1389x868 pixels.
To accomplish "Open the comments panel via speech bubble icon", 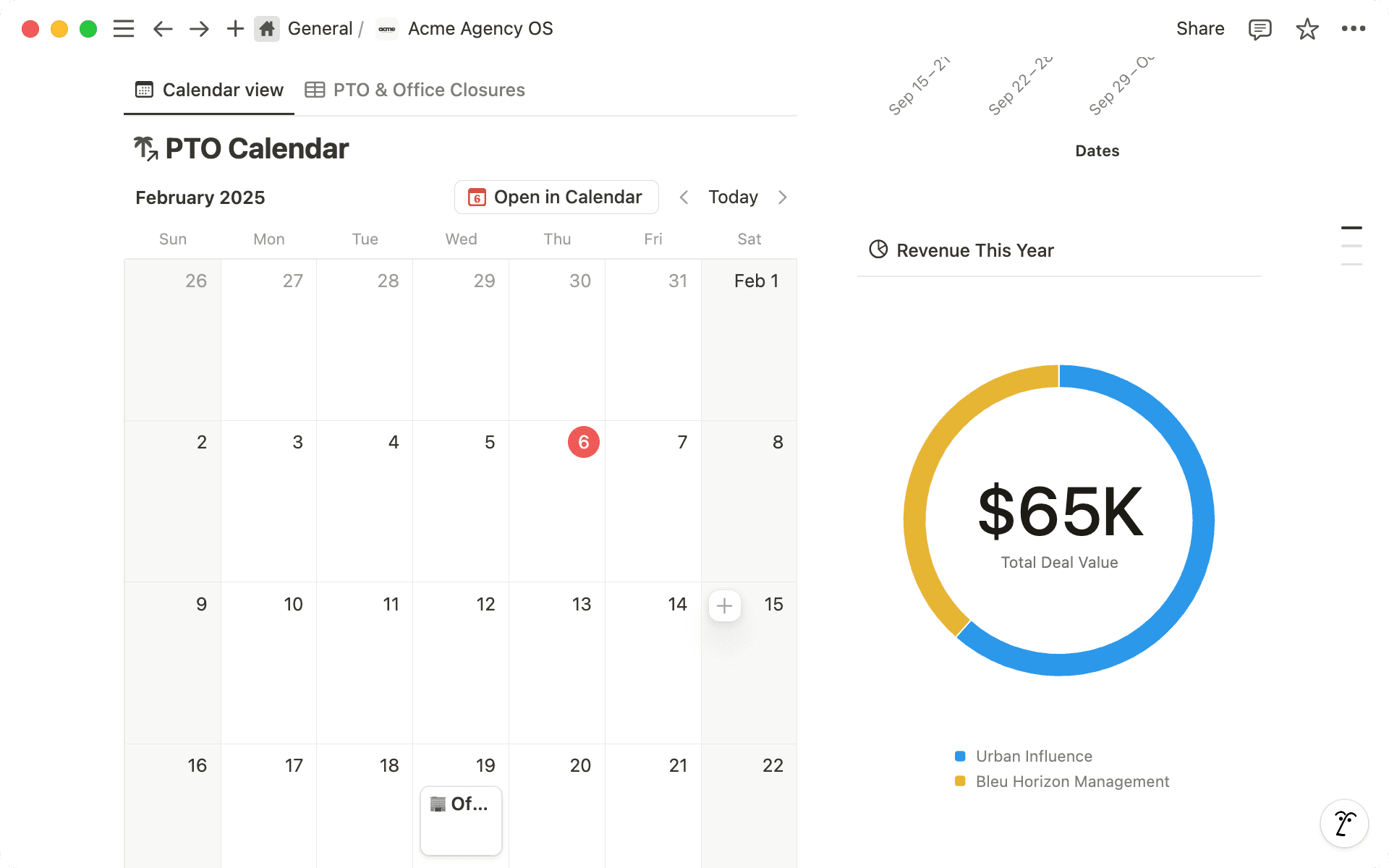I will [x=1259, y=28].
